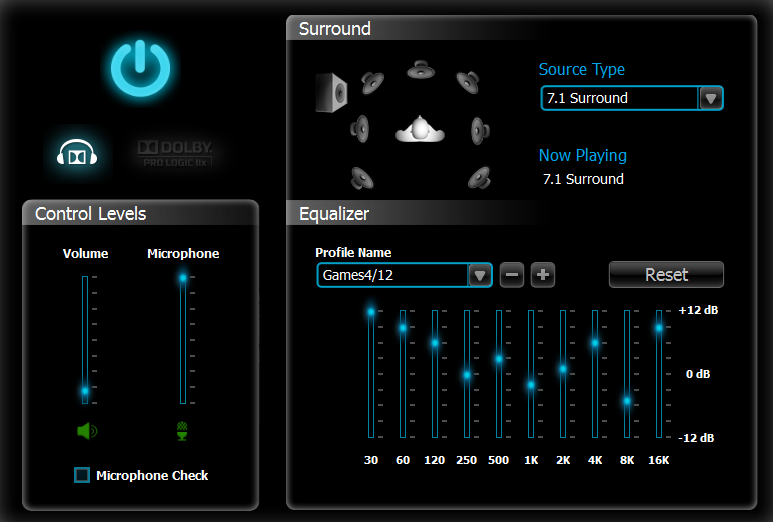Click the 1K equalizer slider handle

[531, 385]
